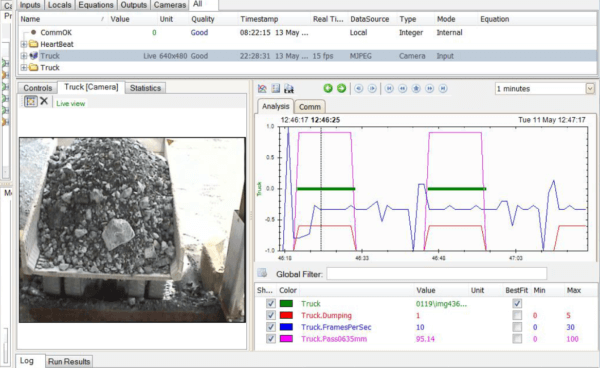This screenshot has height=368, width=600.
Task: Click the green Truck color swatch
Action: [286, 304]
